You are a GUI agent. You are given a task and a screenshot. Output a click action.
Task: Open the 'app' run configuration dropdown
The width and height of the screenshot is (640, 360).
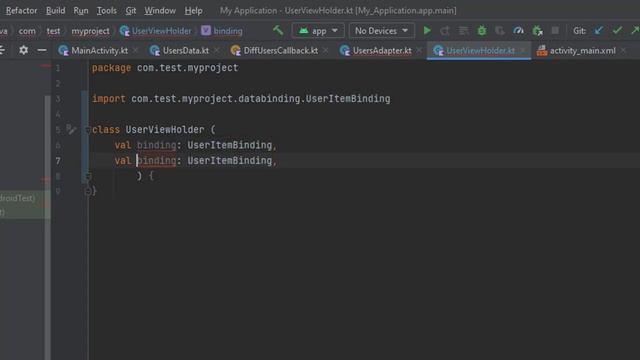tap(318, 31)
